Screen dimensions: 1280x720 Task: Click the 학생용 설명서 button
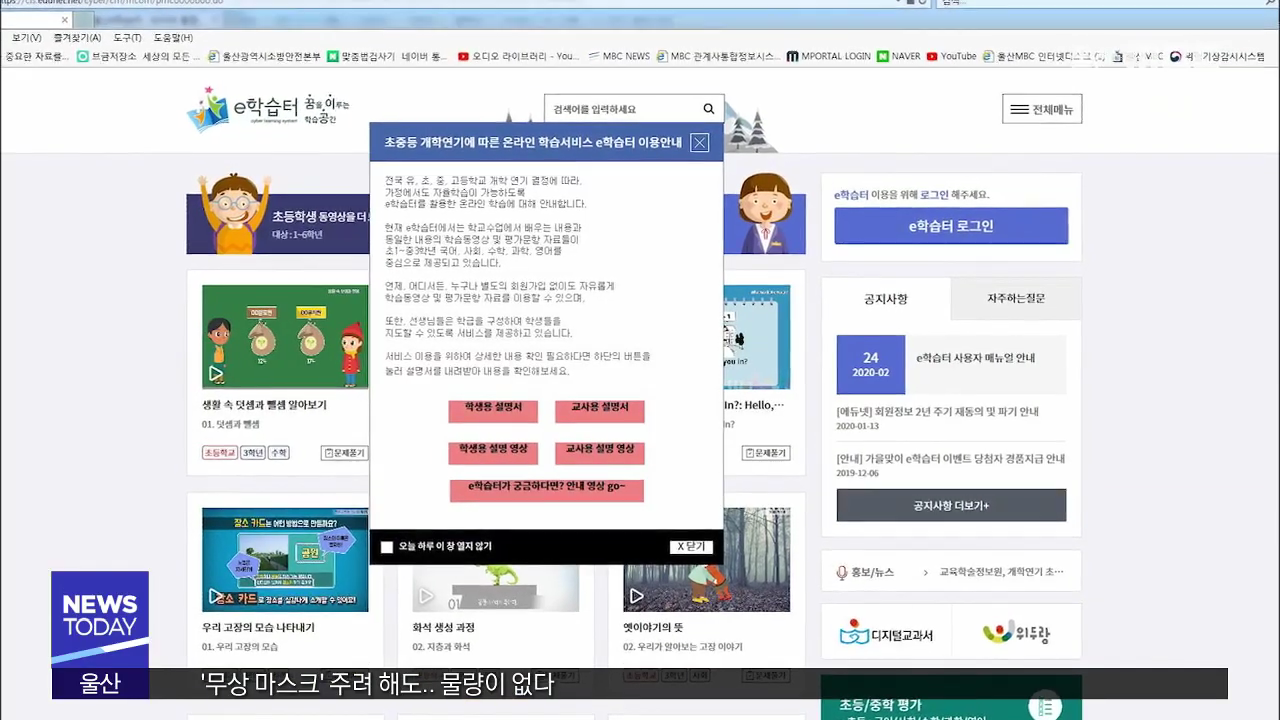(x=493, y=410)
